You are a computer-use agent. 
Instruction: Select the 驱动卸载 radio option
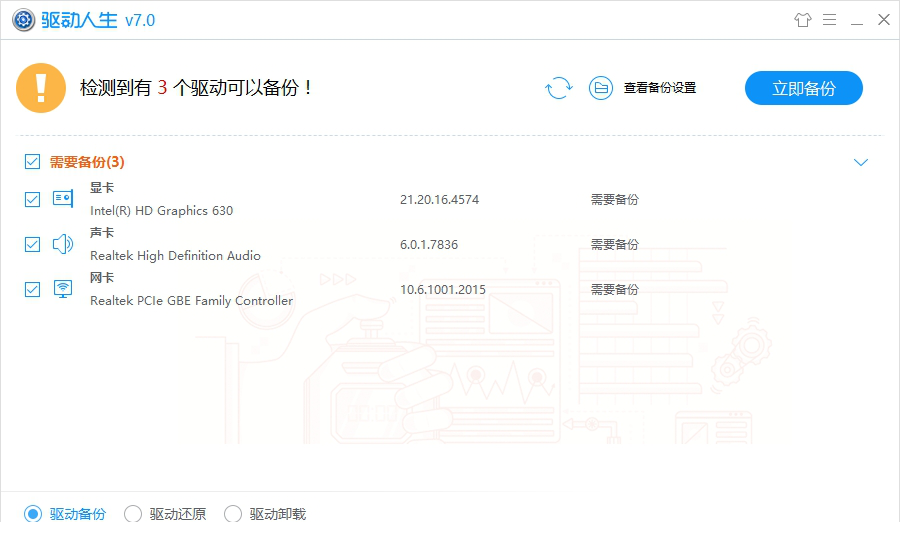tap(233, 514)
